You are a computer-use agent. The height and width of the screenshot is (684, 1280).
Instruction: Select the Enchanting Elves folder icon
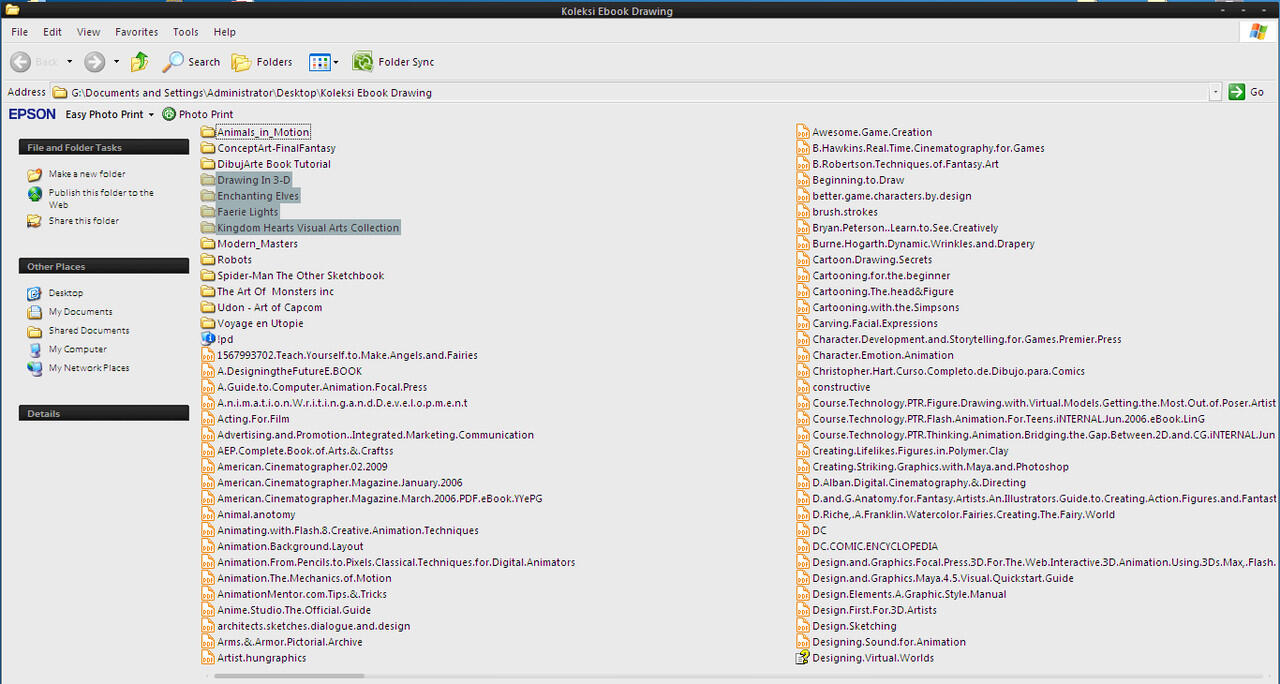point(208,196)
